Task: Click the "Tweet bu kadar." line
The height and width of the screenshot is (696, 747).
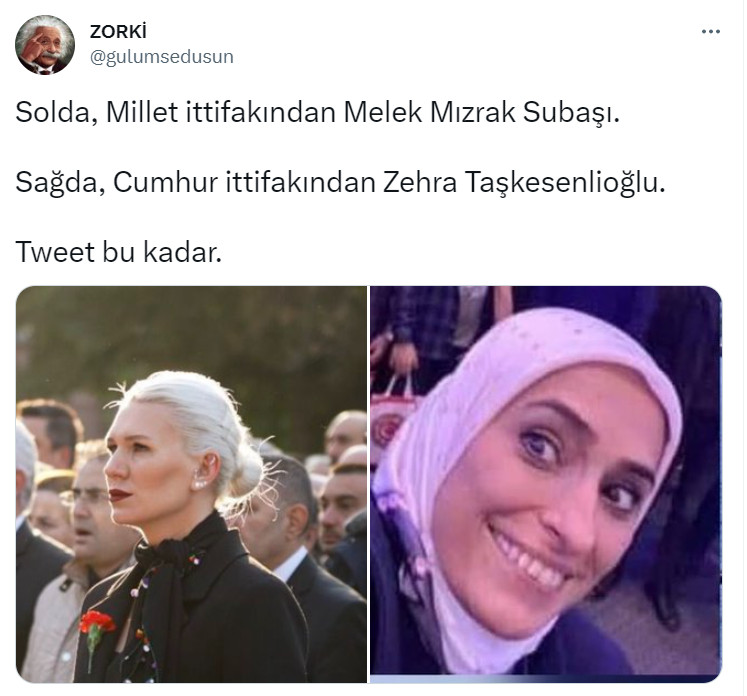Action: [x=119, y=252]
